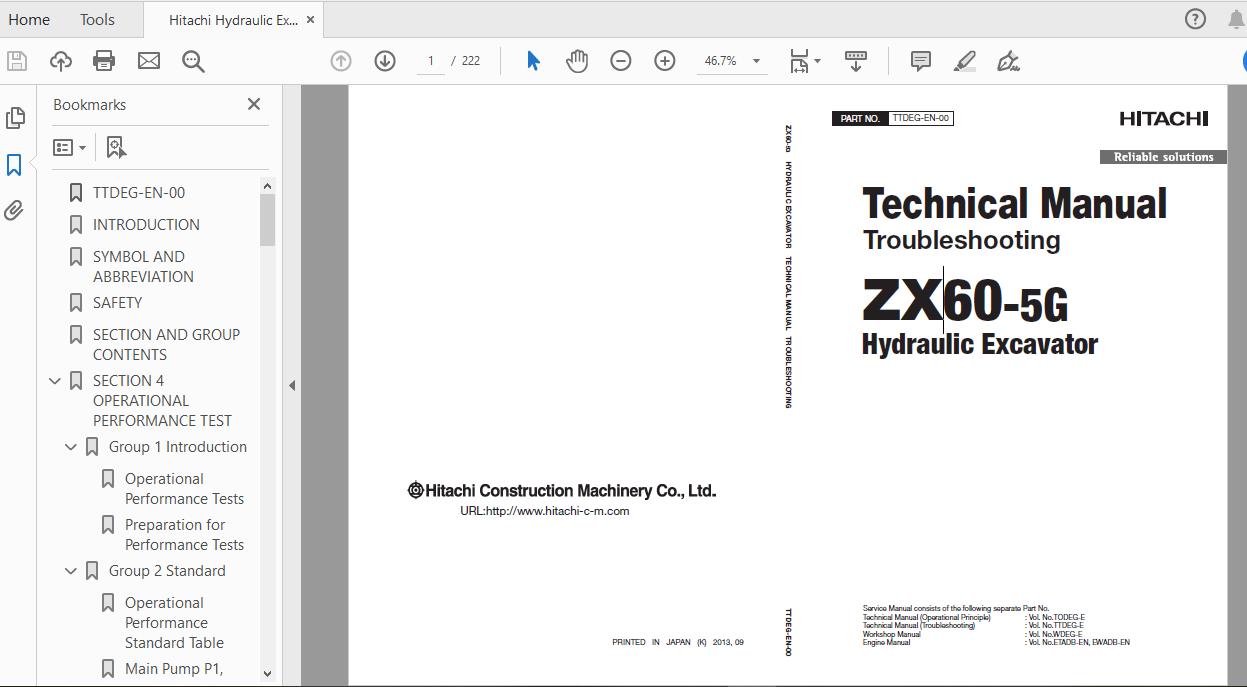Open the Help question mark icon
Image resolution: width=1247 pixels, height=687 pixels.
[x=1195, y=19]
